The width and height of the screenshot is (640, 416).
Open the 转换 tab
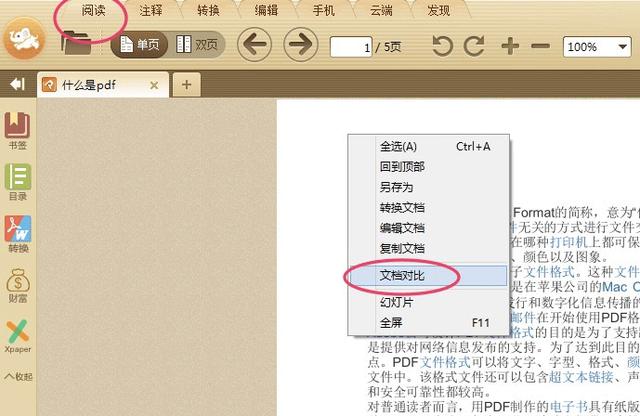click(x=209, y=10)
